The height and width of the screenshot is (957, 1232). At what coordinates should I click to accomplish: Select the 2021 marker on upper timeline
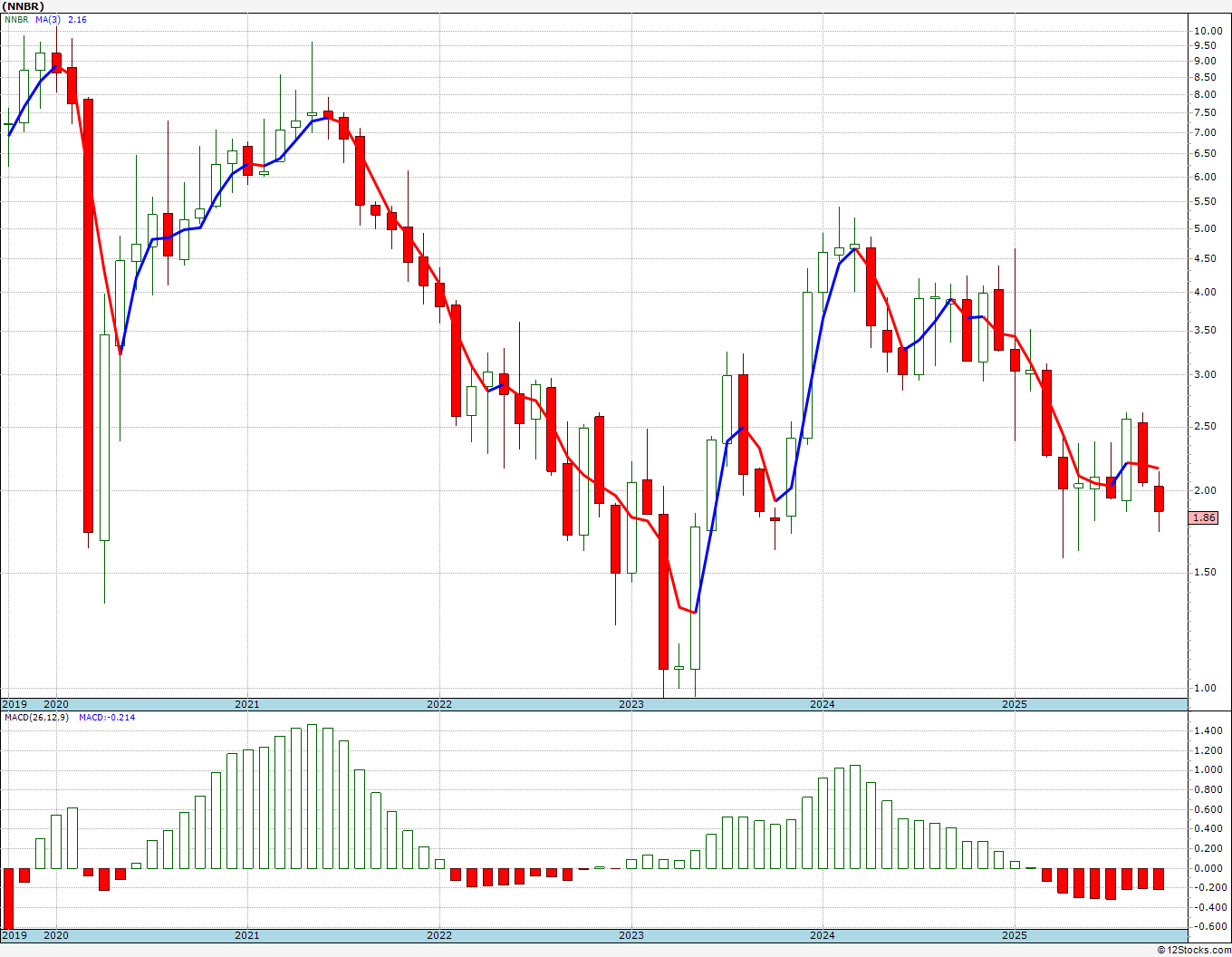[x=246, y=704]
